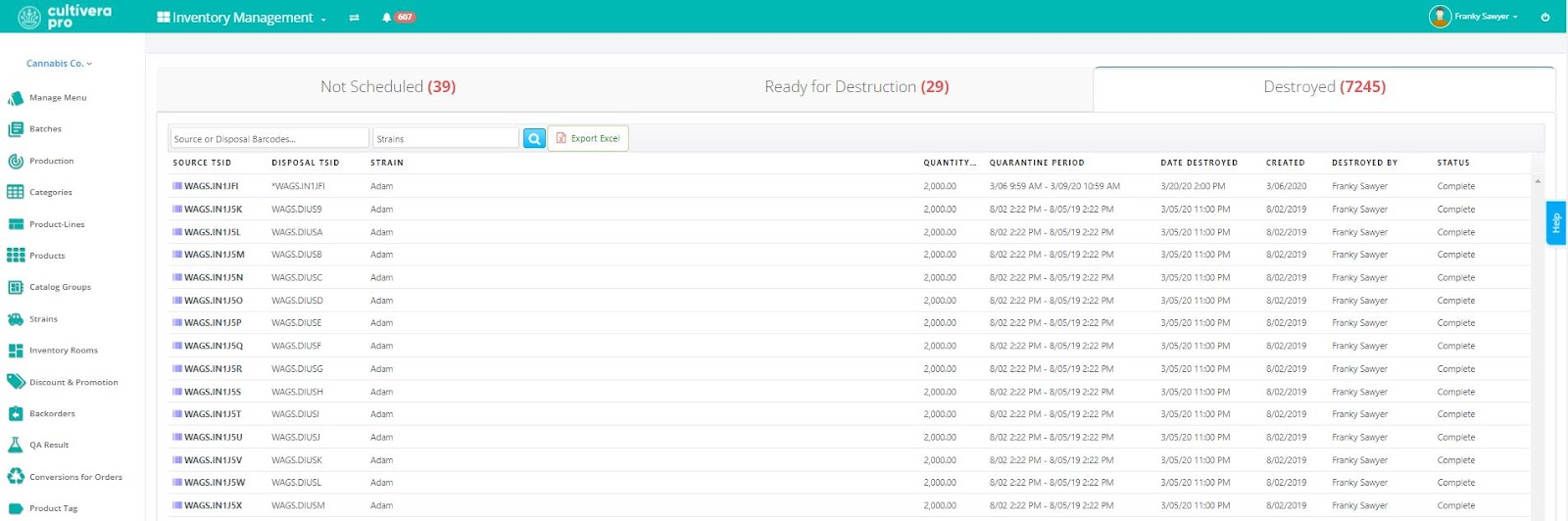Open notifications bell with 607 badge
1568x521 pixels.
(x=400, y=17)
